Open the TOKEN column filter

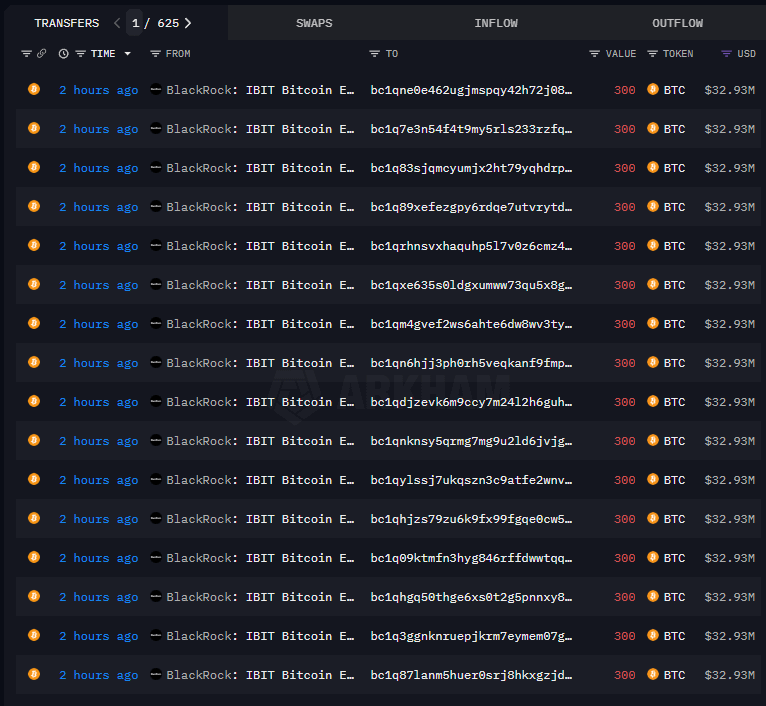click(x=652, y=54)
